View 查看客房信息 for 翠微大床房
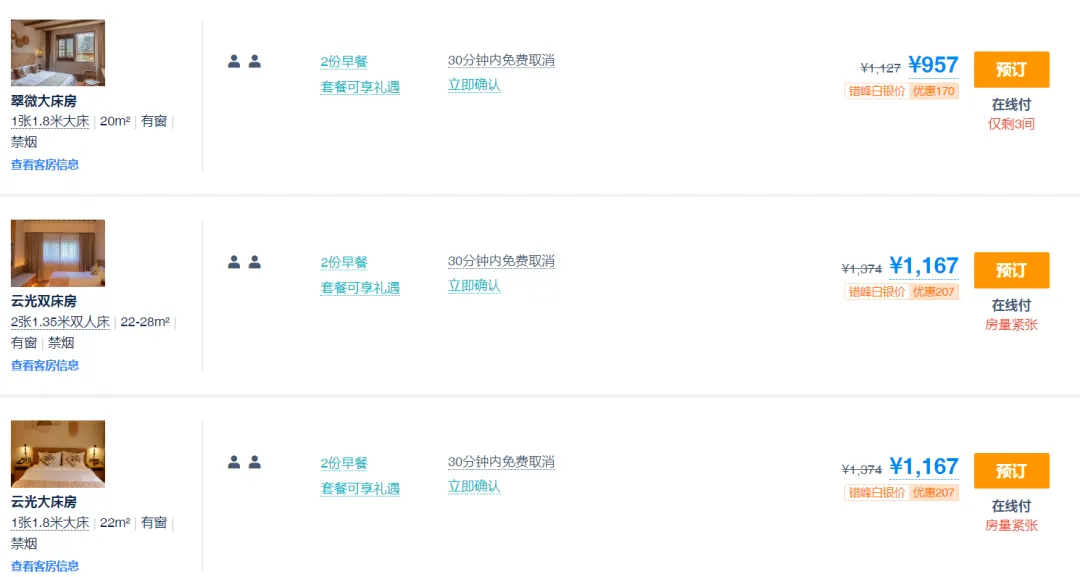This screenshot has height=577, width=1080. coord(45,165)
